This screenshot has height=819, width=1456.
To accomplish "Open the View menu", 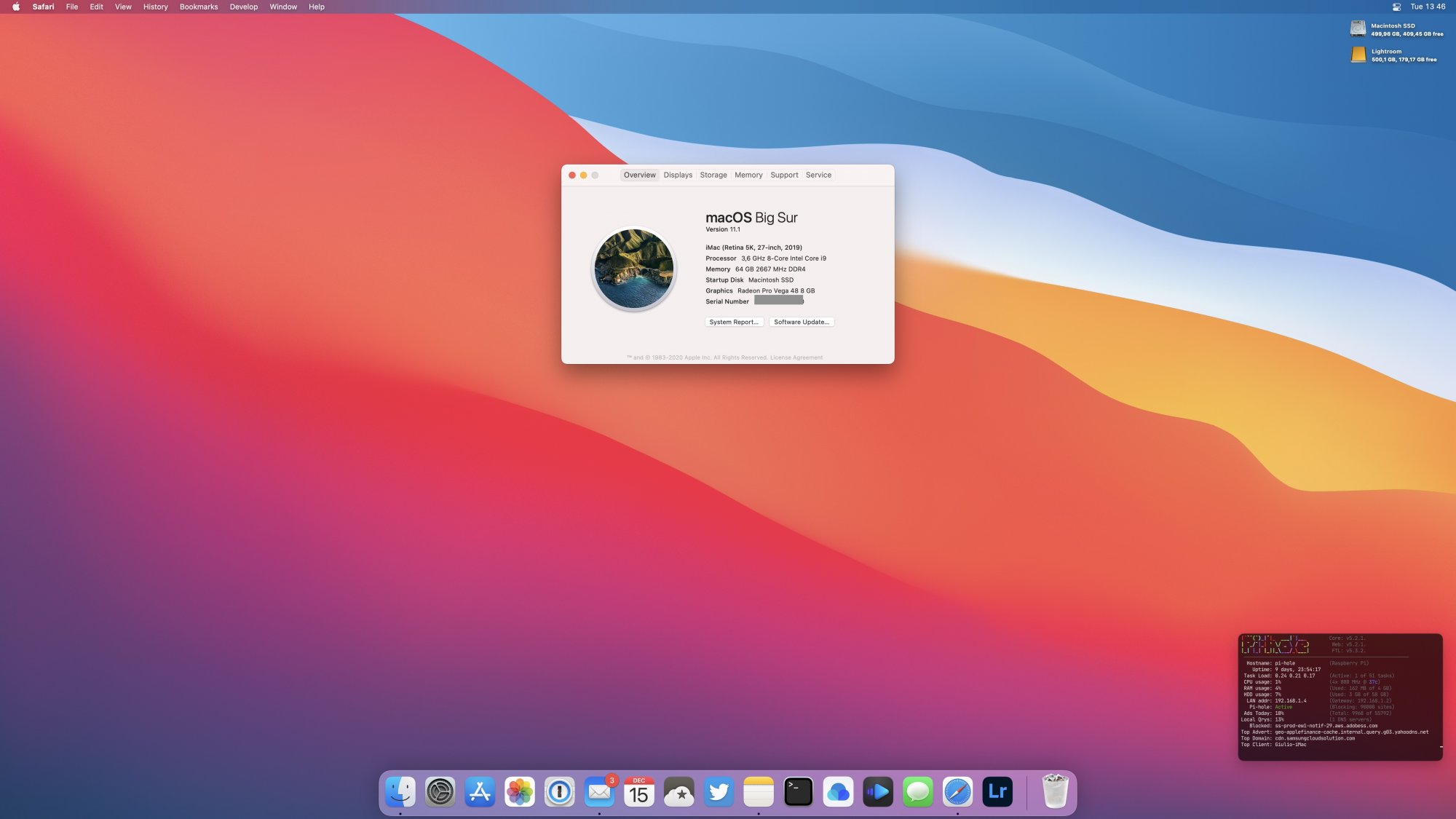I will 123,7.
